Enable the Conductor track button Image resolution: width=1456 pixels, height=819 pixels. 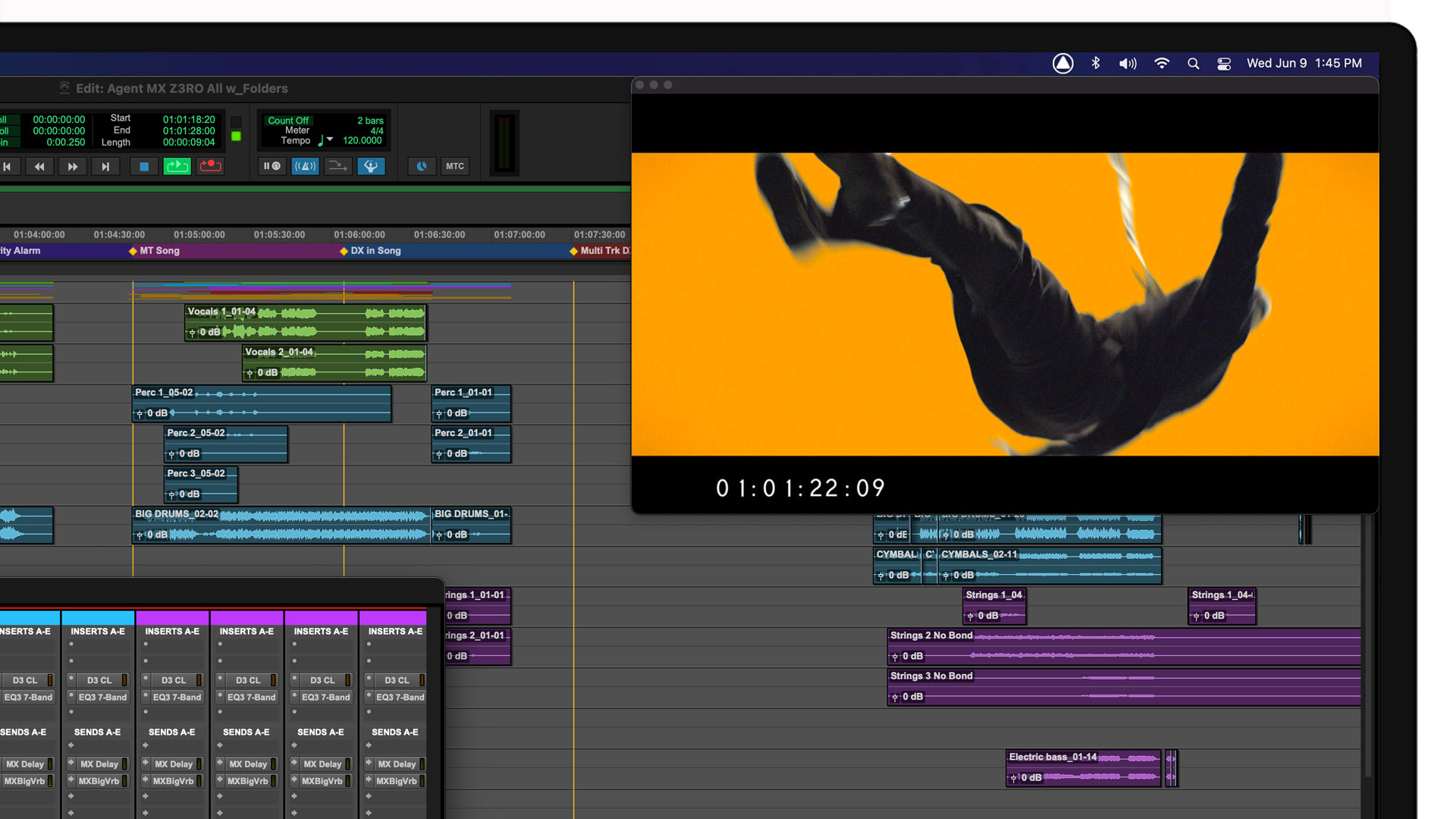pos(371,166)
